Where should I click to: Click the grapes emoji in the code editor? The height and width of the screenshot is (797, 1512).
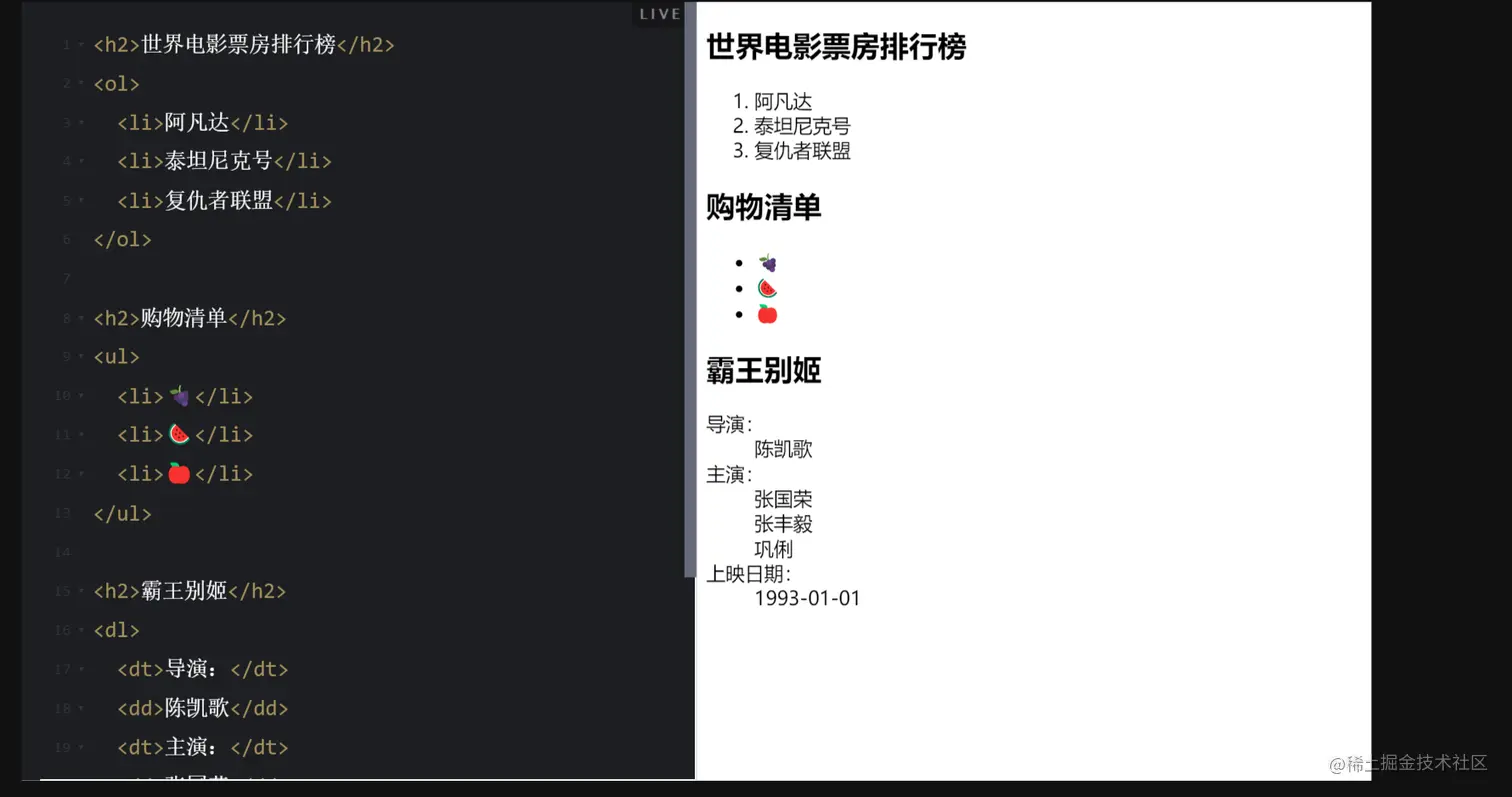click(179, 396)
